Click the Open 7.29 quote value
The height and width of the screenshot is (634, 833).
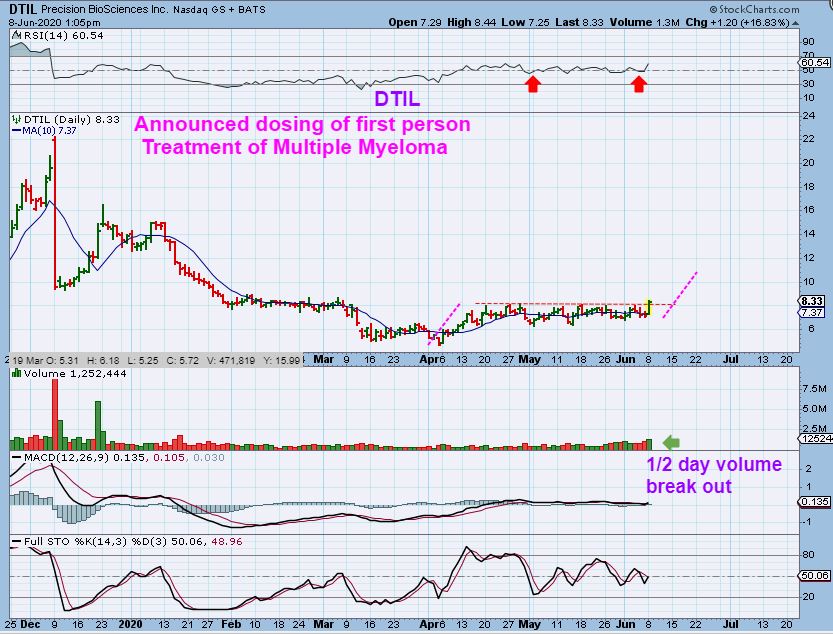(x=414, y=22)
